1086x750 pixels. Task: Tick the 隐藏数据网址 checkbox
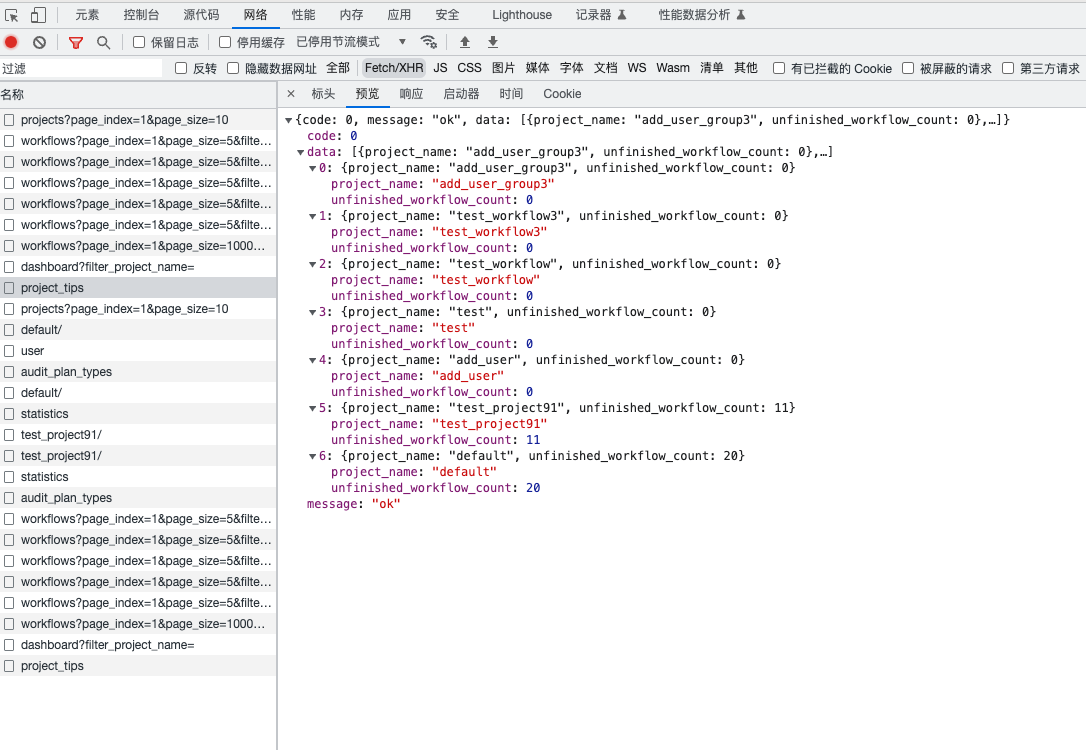click(x=233, y=68)
